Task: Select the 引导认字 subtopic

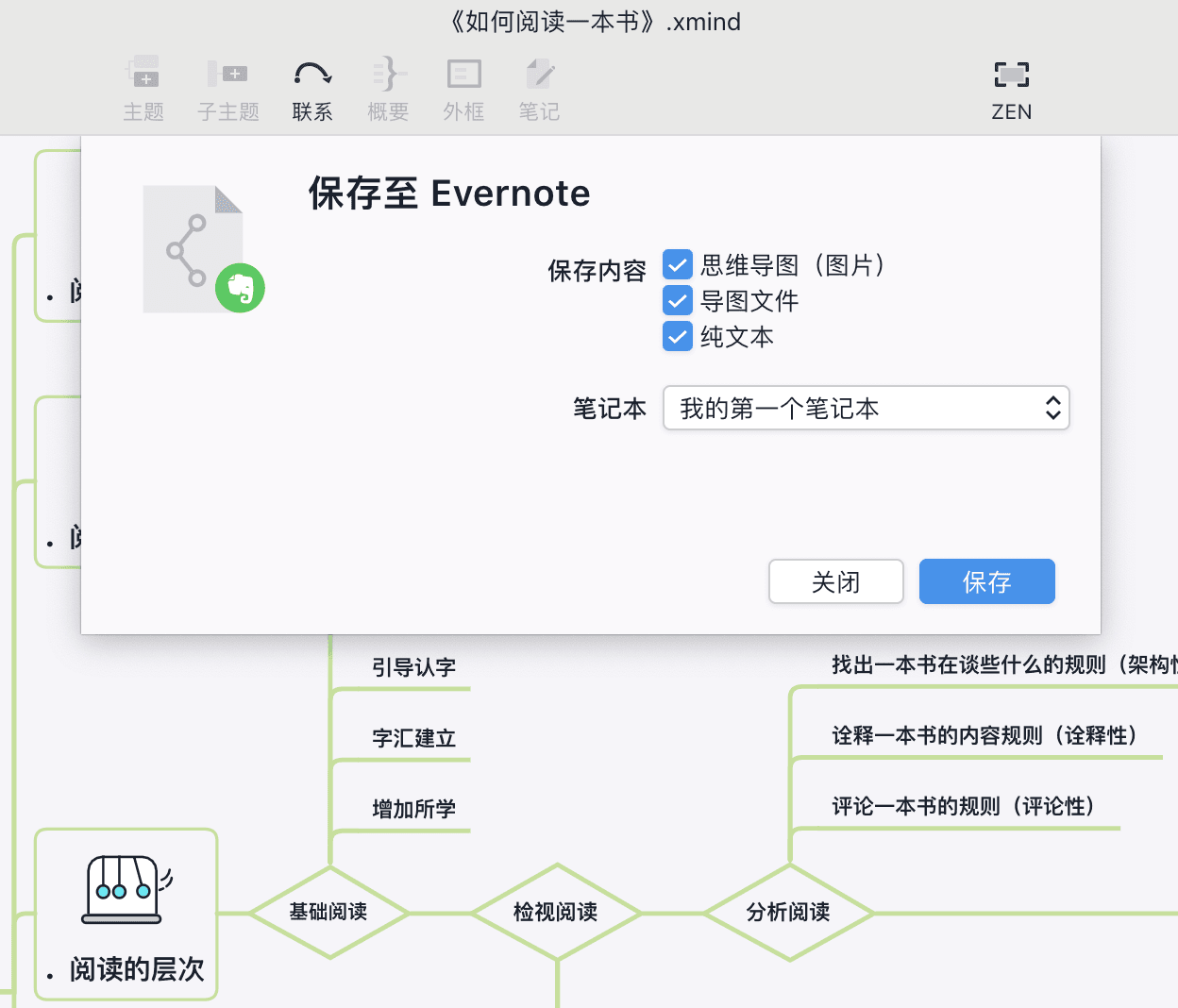Action: tap(414, 668)
